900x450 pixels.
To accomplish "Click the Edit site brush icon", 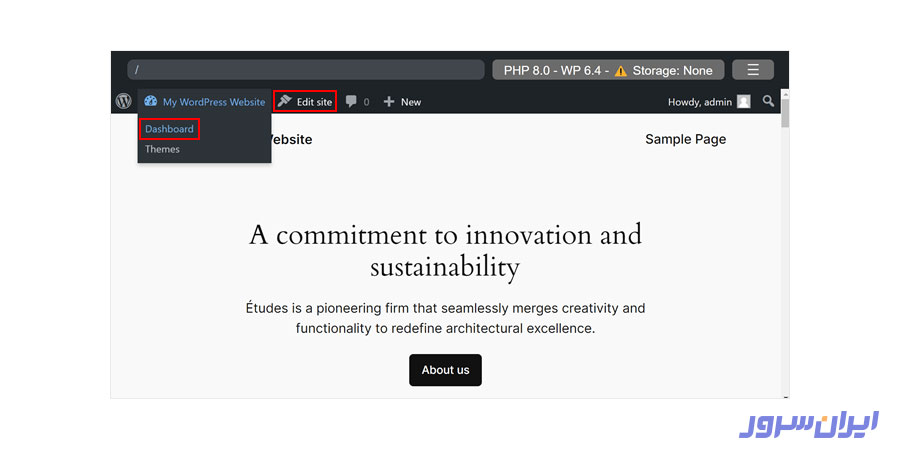I will tap(284, 102).
